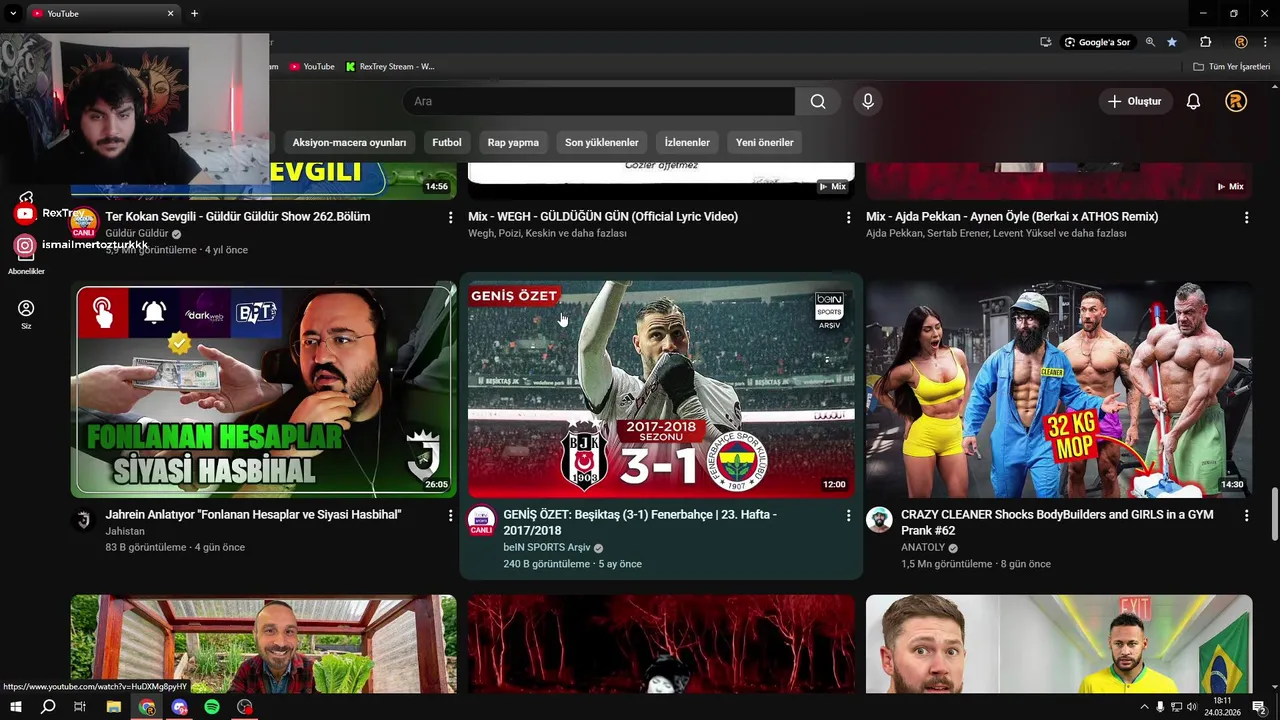The width and height of the screenshot is (1280, 720).
Task: Open Chrome three-dot menu
Action: click(x=1263, y=42)
